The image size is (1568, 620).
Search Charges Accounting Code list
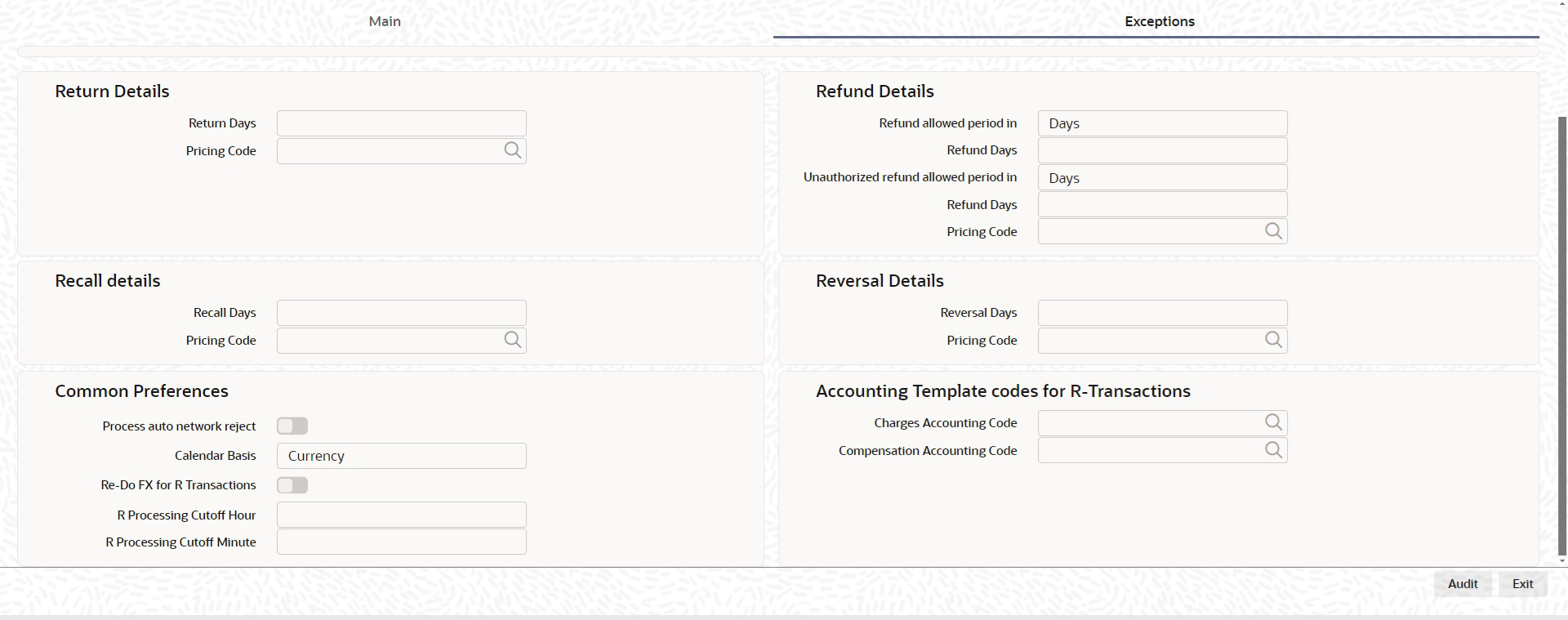click(1273, 422)
